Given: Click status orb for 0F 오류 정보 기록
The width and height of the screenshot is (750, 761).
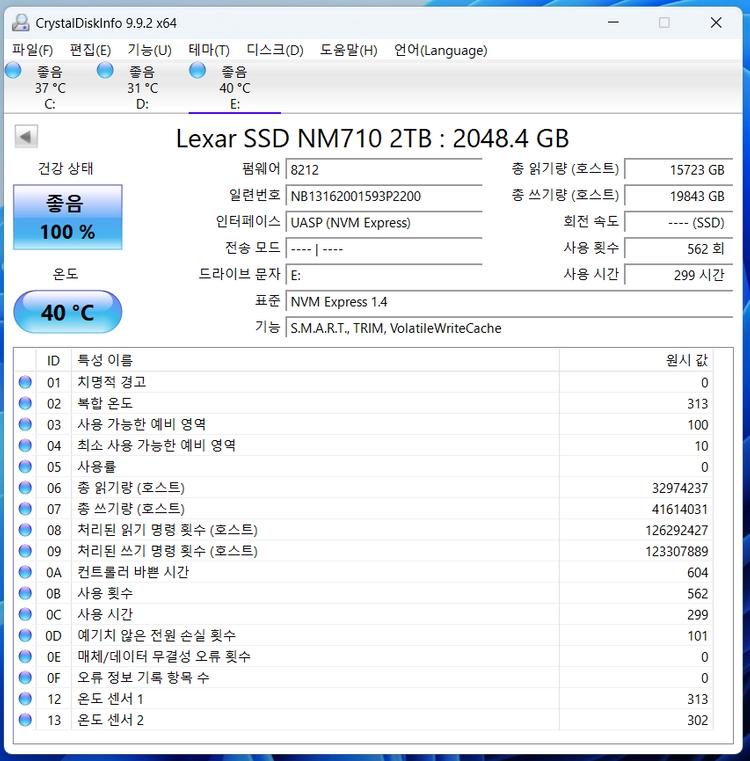Looking at the screenshot, I should click(x=25, y=678).
